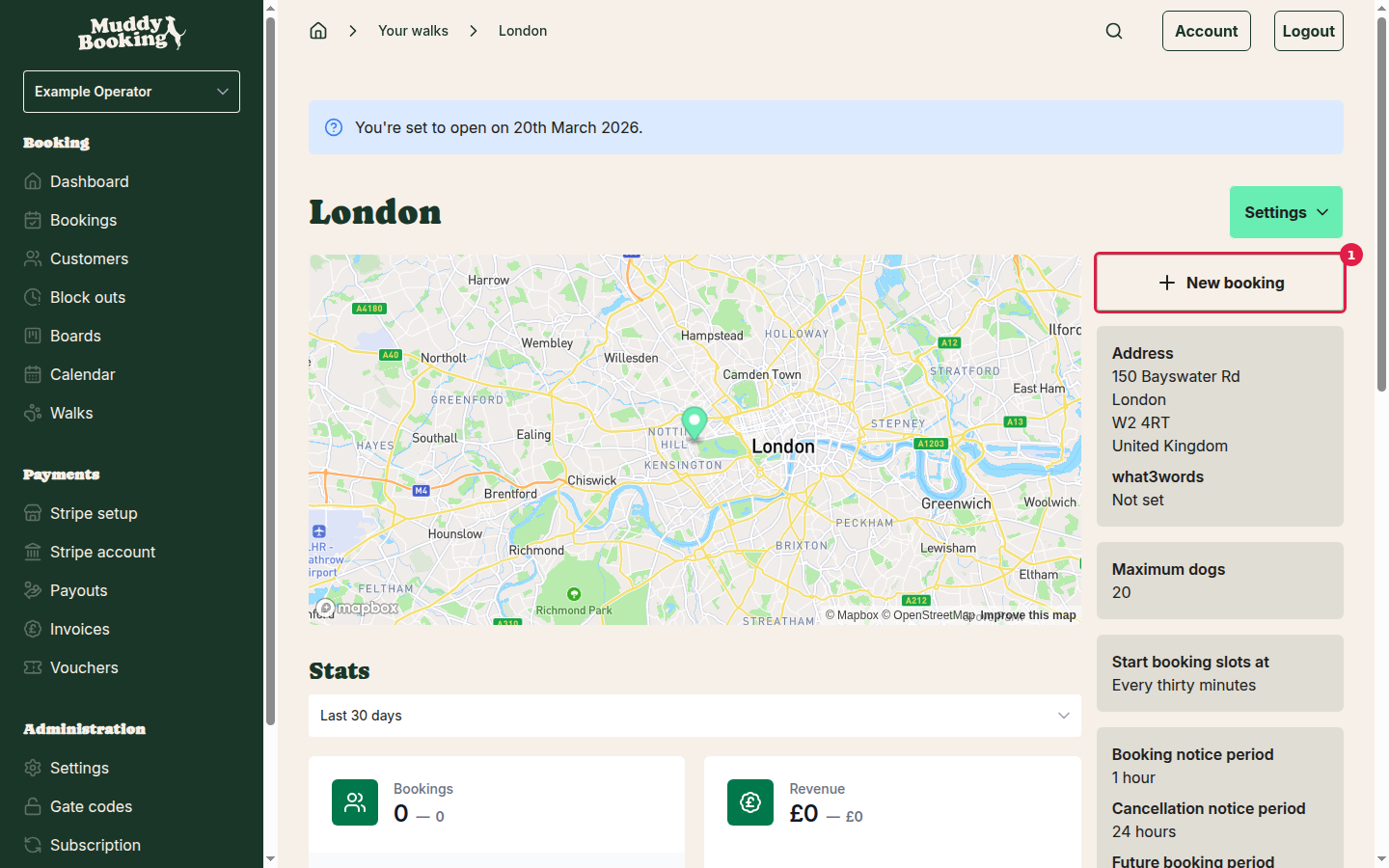Click the Improve this map link

pos(1028,614)
